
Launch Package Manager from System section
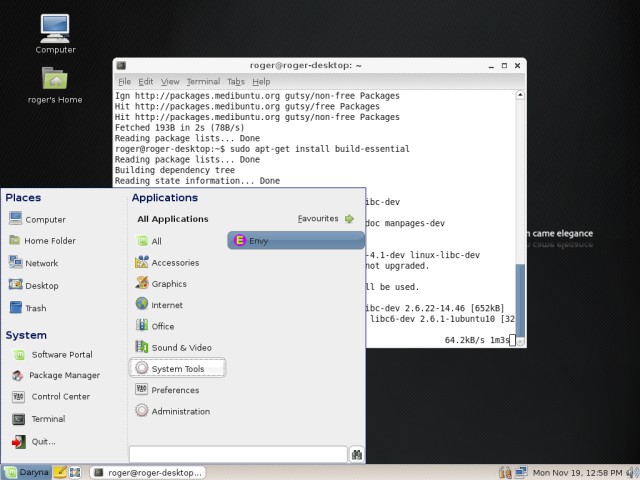click(x=56, y=375)
